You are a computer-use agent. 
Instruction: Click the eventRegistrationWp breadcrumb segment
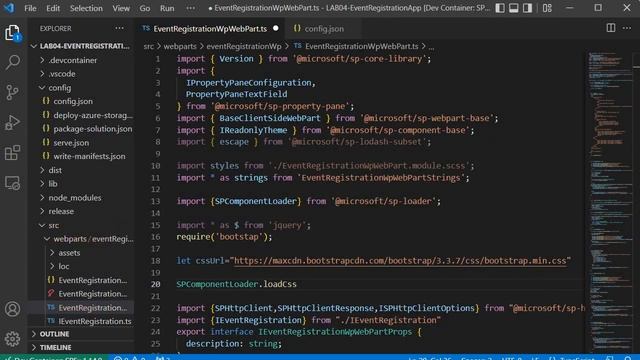click(244, 47)
